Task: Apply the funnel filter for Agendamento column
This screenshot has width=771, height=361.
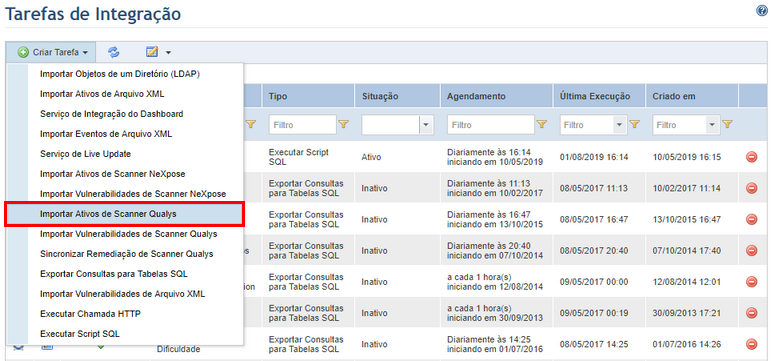Action: pyautogui.click(x=542, y=125)
